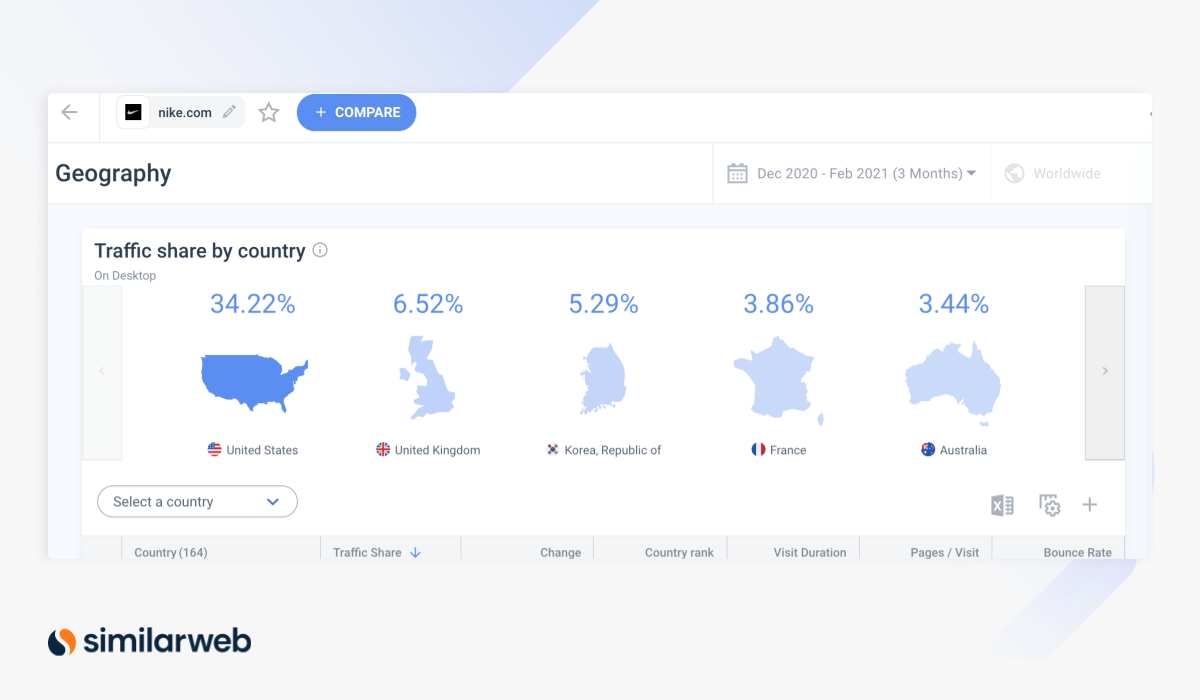Click the Similarweb logo
Image resolution: width=1200 pixels, height=700 pixels.
148,641
